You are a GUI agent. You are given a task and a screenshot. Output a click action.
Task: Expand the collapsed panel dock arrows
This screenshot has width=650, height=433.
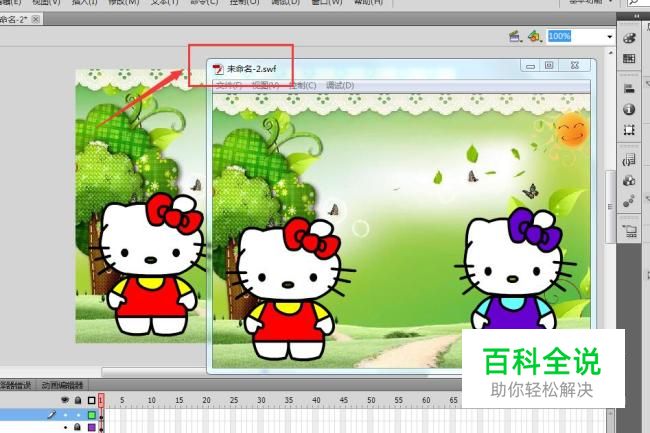pos(636,16)
